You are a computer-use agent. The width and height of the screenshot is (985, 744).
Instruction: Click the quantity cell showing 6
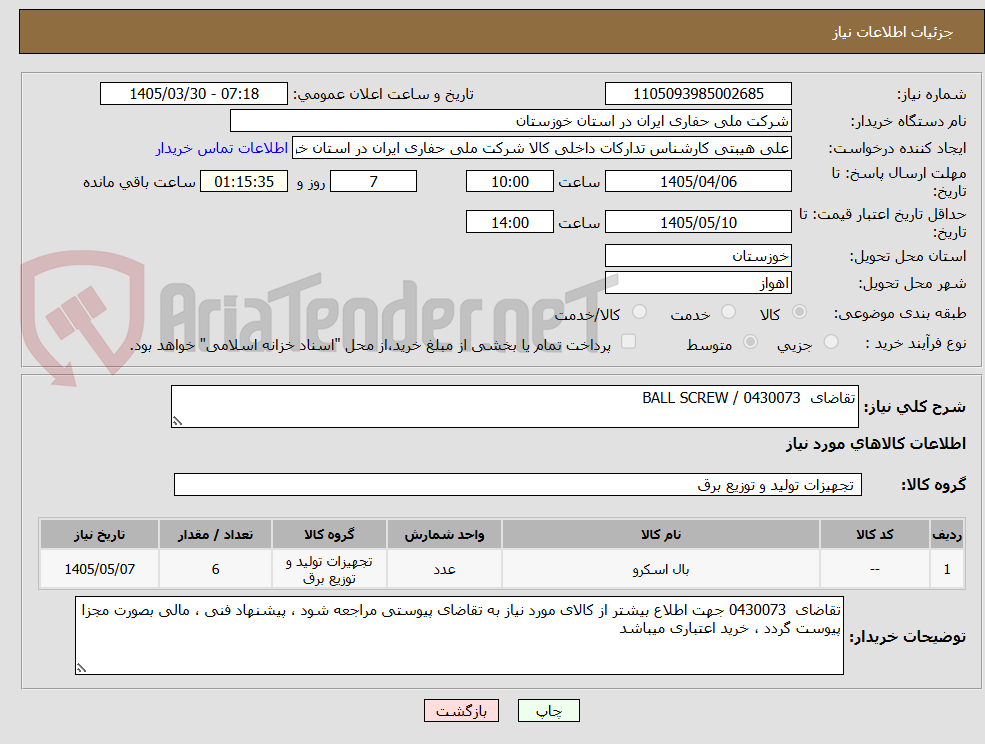pyautogui.click(x=215, y=569)
